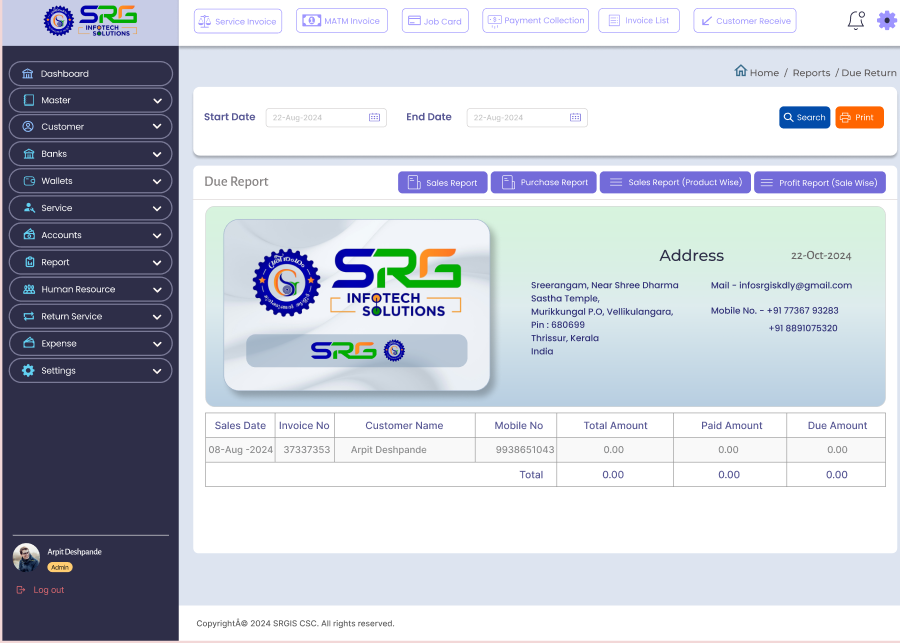900x643 pixels.
Task: Click the Home house icon in the breadcrumb
Action: tap(740, 71)
